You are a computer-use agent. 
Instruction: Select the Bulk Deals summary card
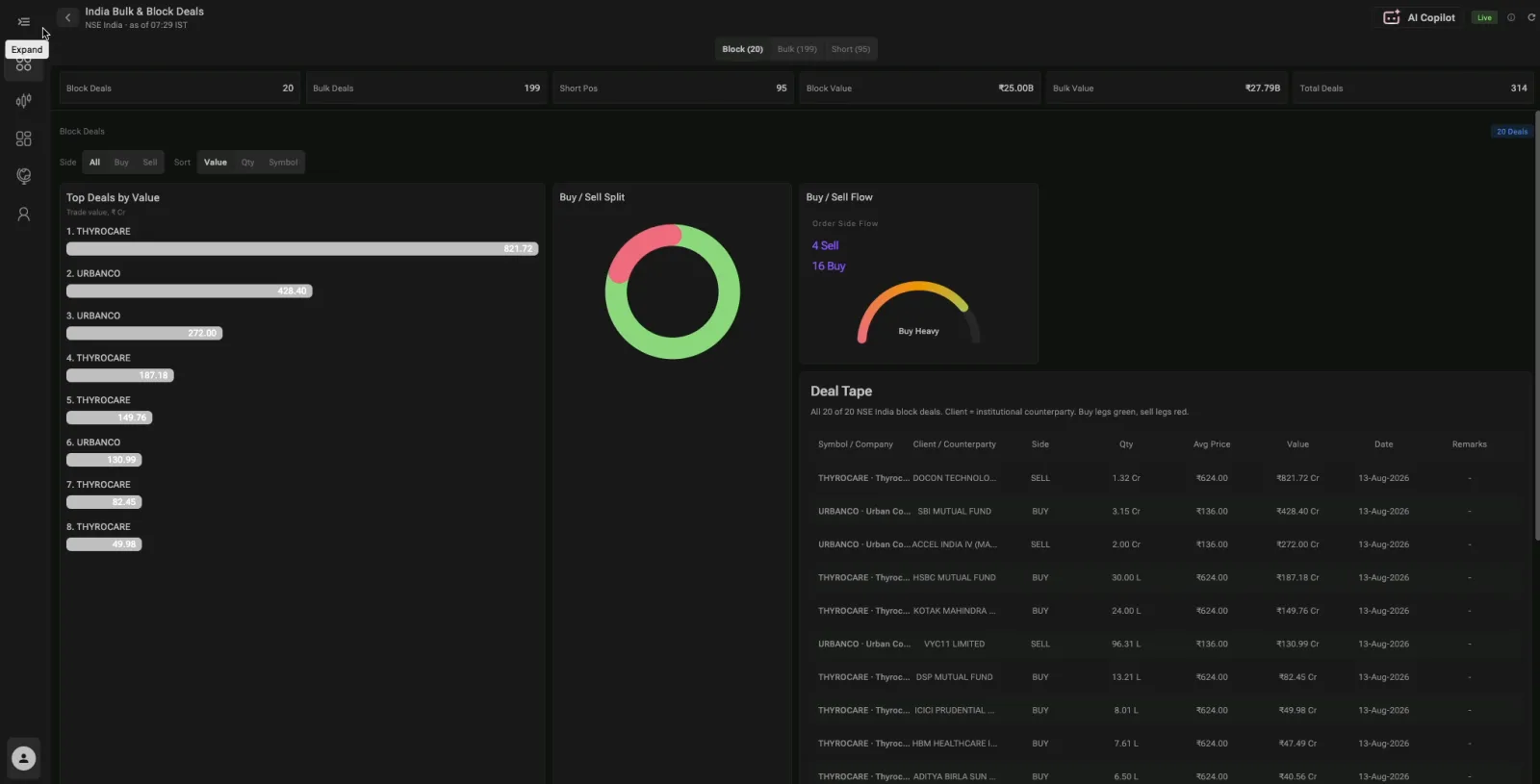[x=426, y=88]
